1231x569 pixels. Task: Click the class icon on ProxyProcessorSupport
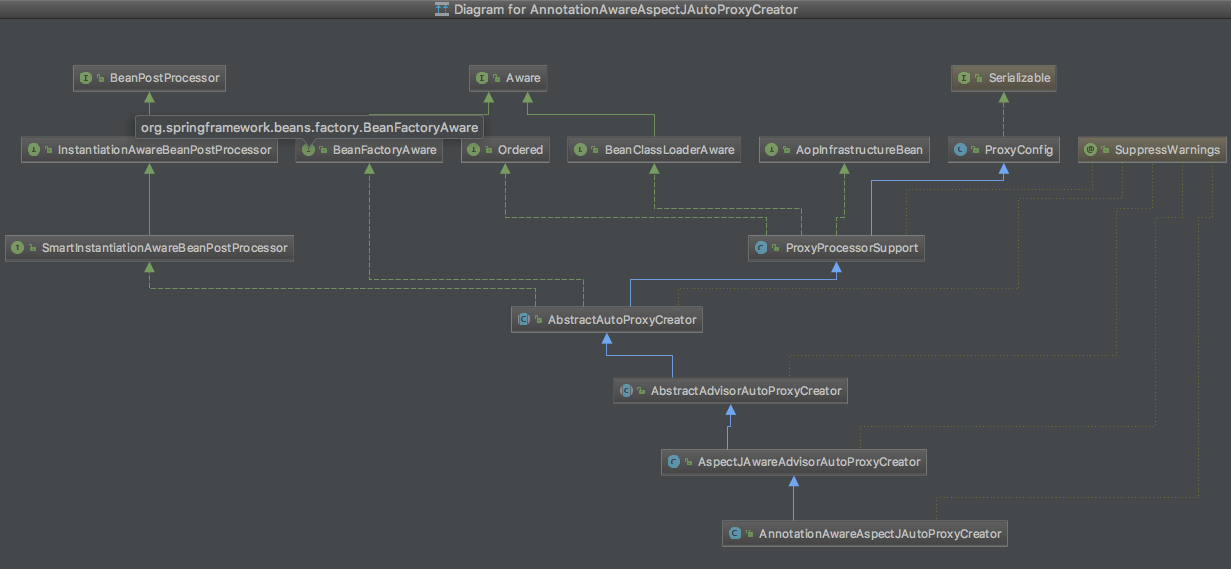[x=762, y=248]
